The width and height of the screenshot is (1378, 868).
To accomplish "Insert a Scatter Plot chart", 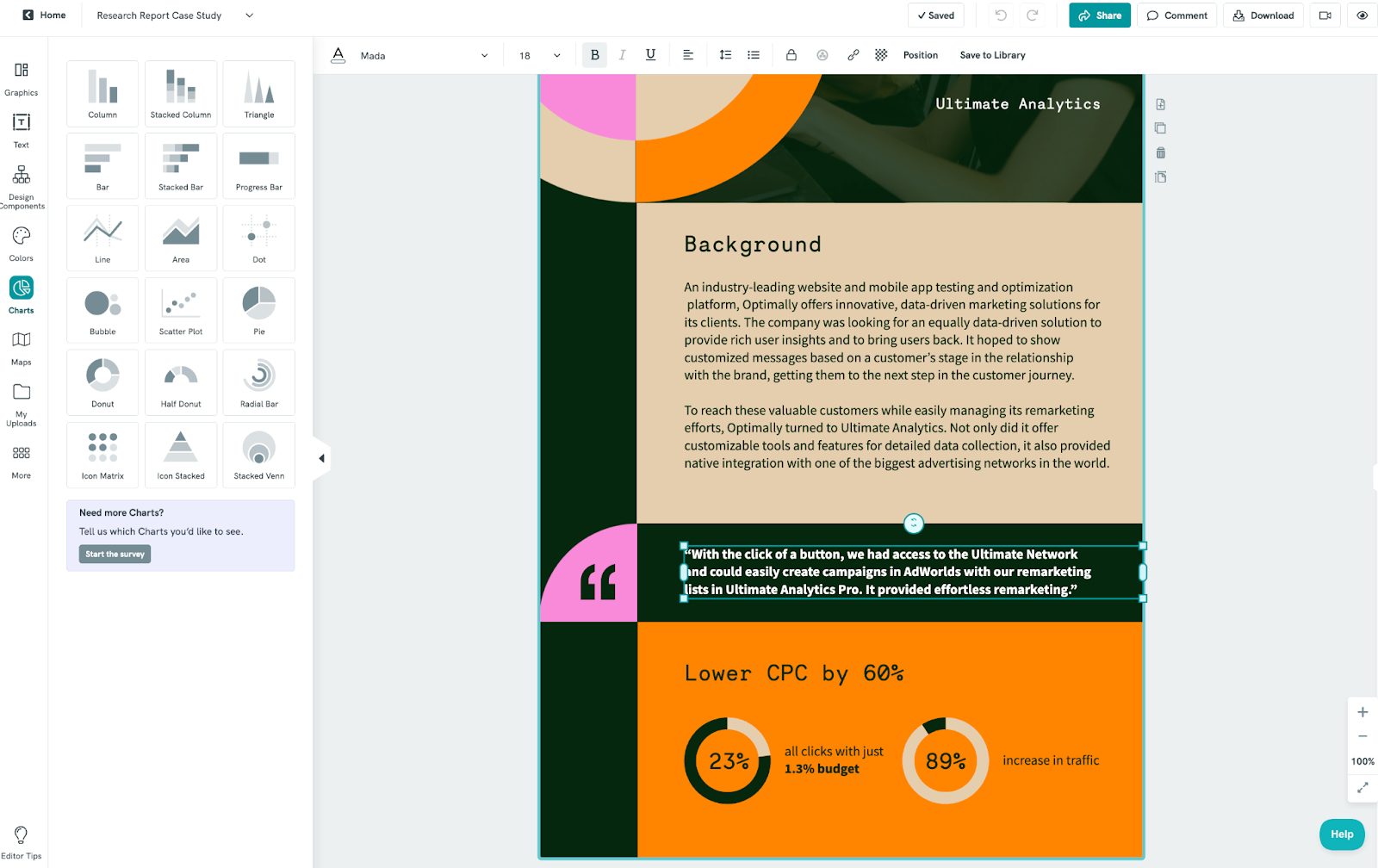I will [x=181, y=310].
